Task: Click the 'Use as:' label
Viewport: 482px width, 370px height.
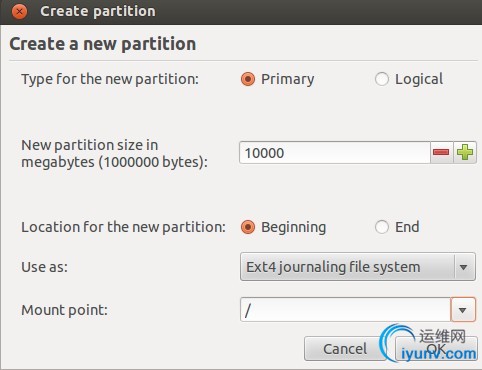Action: 45,267
